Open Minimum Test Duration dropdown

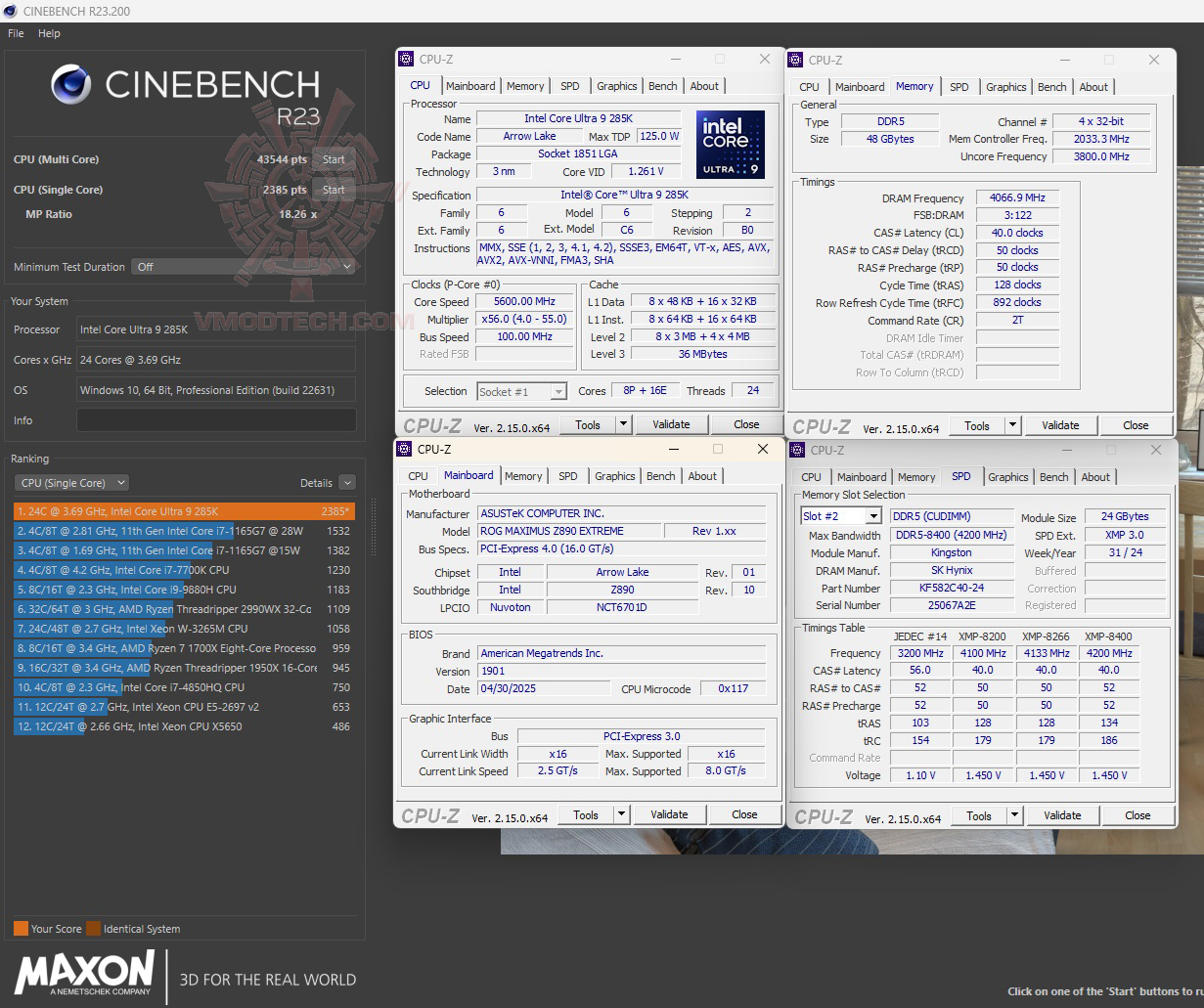245,267
